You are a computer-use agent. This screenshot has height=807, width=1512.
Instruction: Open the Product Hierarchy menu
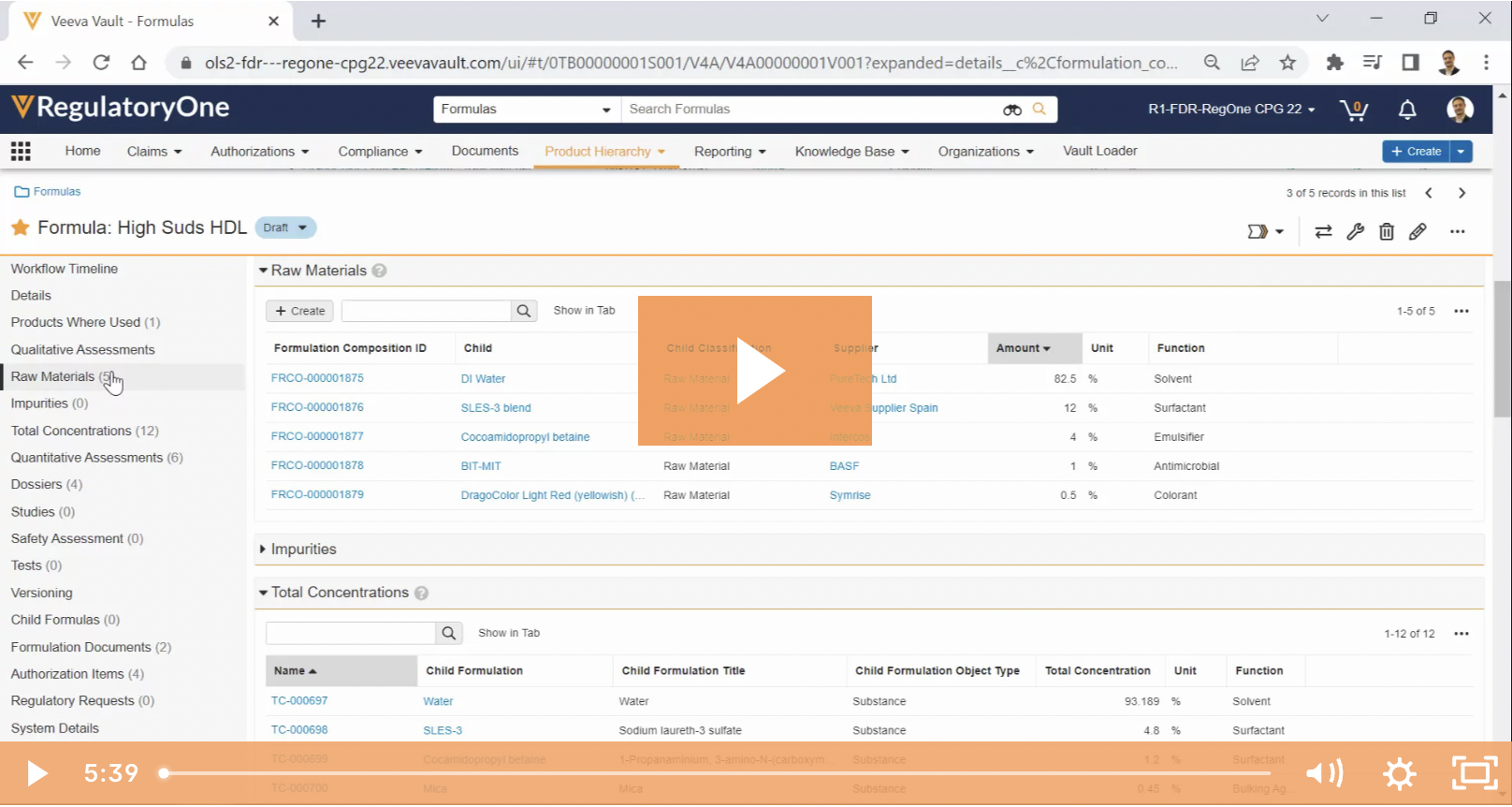pyautogui.click(x=604, y=152)
